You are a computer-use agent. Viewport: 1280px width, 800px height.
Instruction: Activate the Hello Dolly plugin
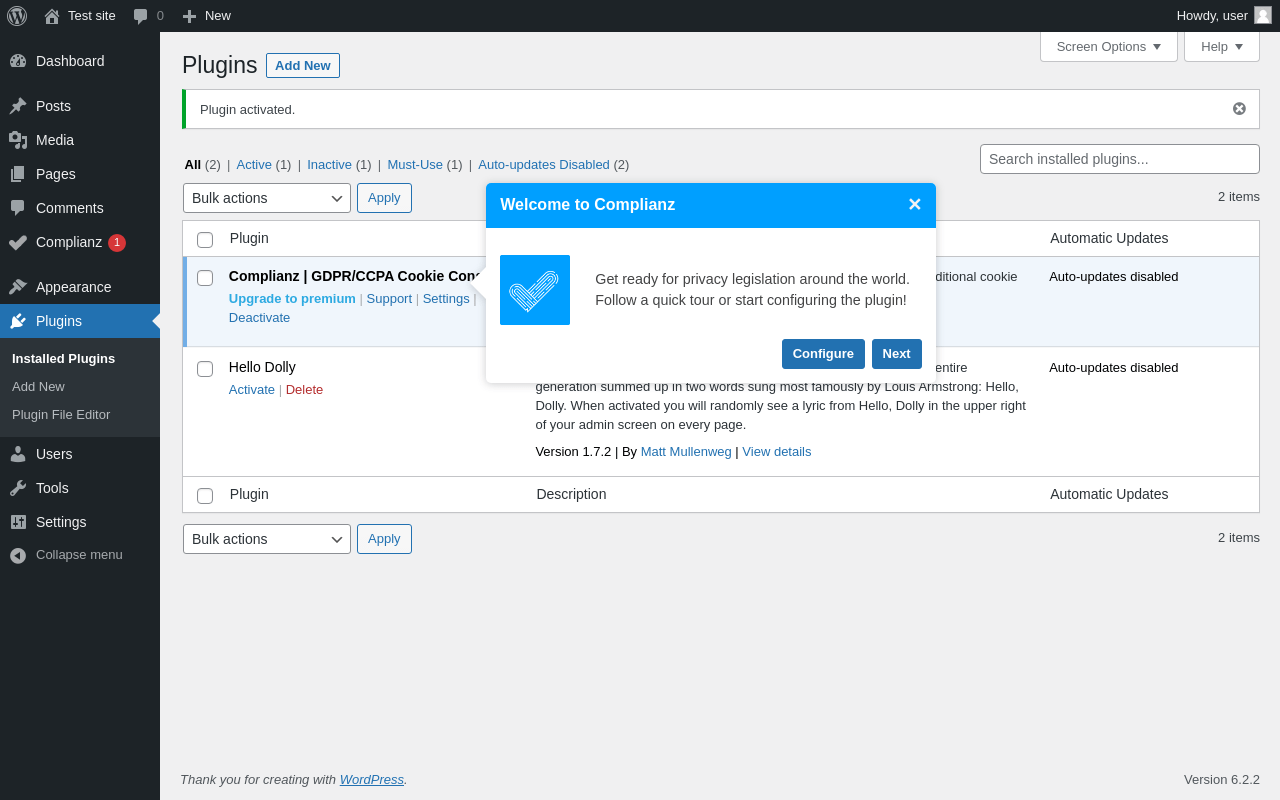[252, 390]
